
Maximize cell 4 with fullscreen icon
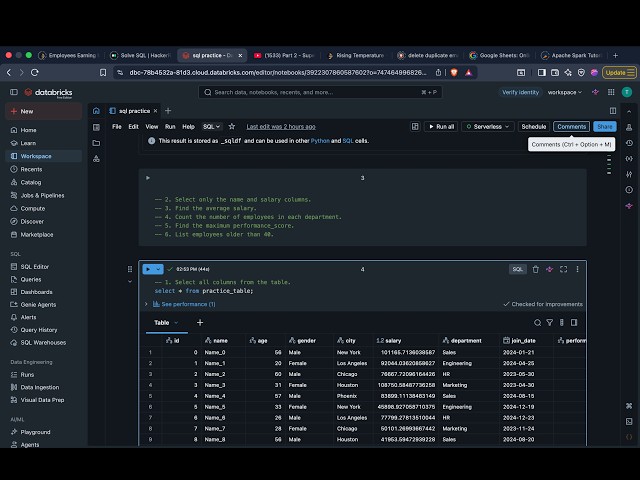point(564,269)
